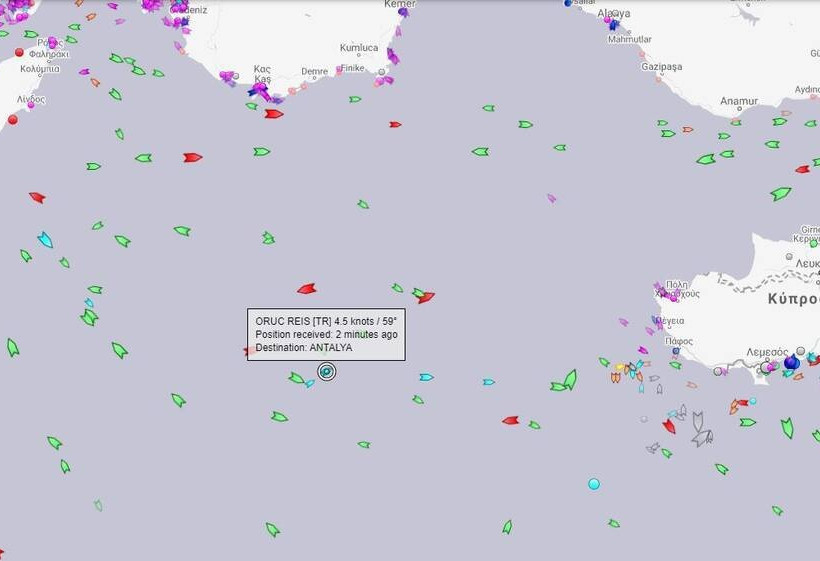Click the red ship directly above the tooltip
820x561 pixels.
pos(307,289)
